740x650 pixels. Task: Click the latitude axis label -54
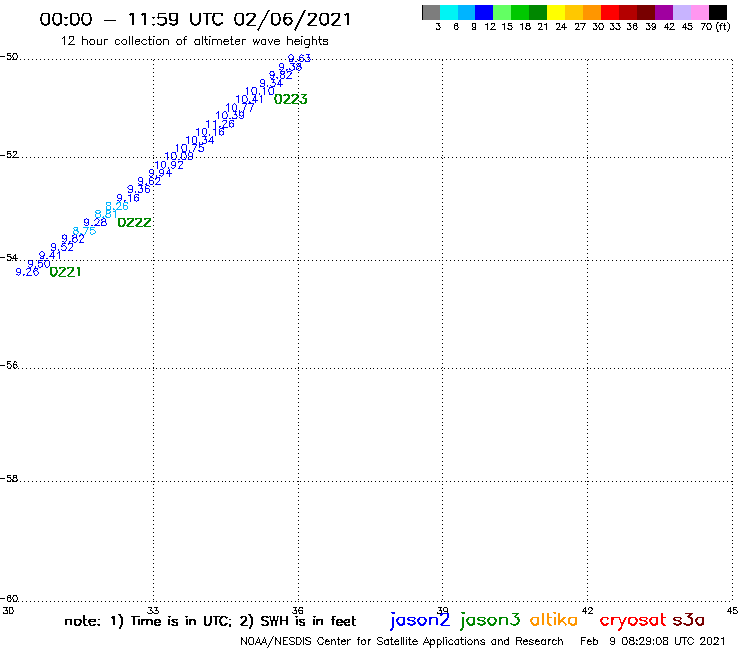tap(9, 258)
